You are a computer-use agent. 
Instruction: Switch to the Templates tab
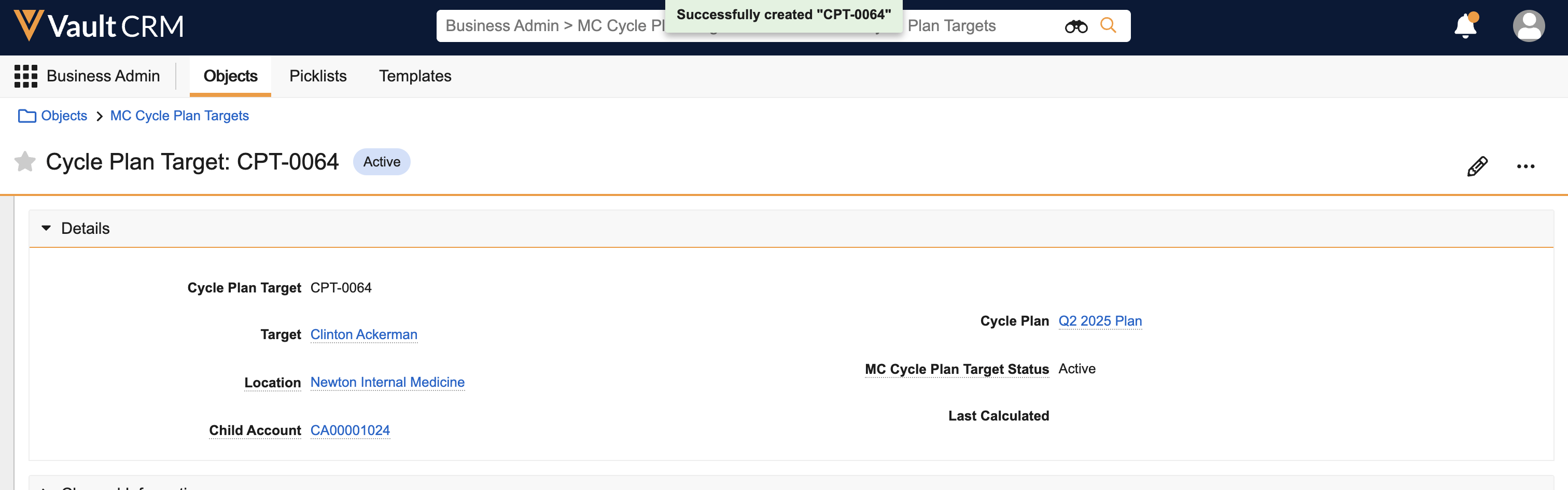pos(415,76)
